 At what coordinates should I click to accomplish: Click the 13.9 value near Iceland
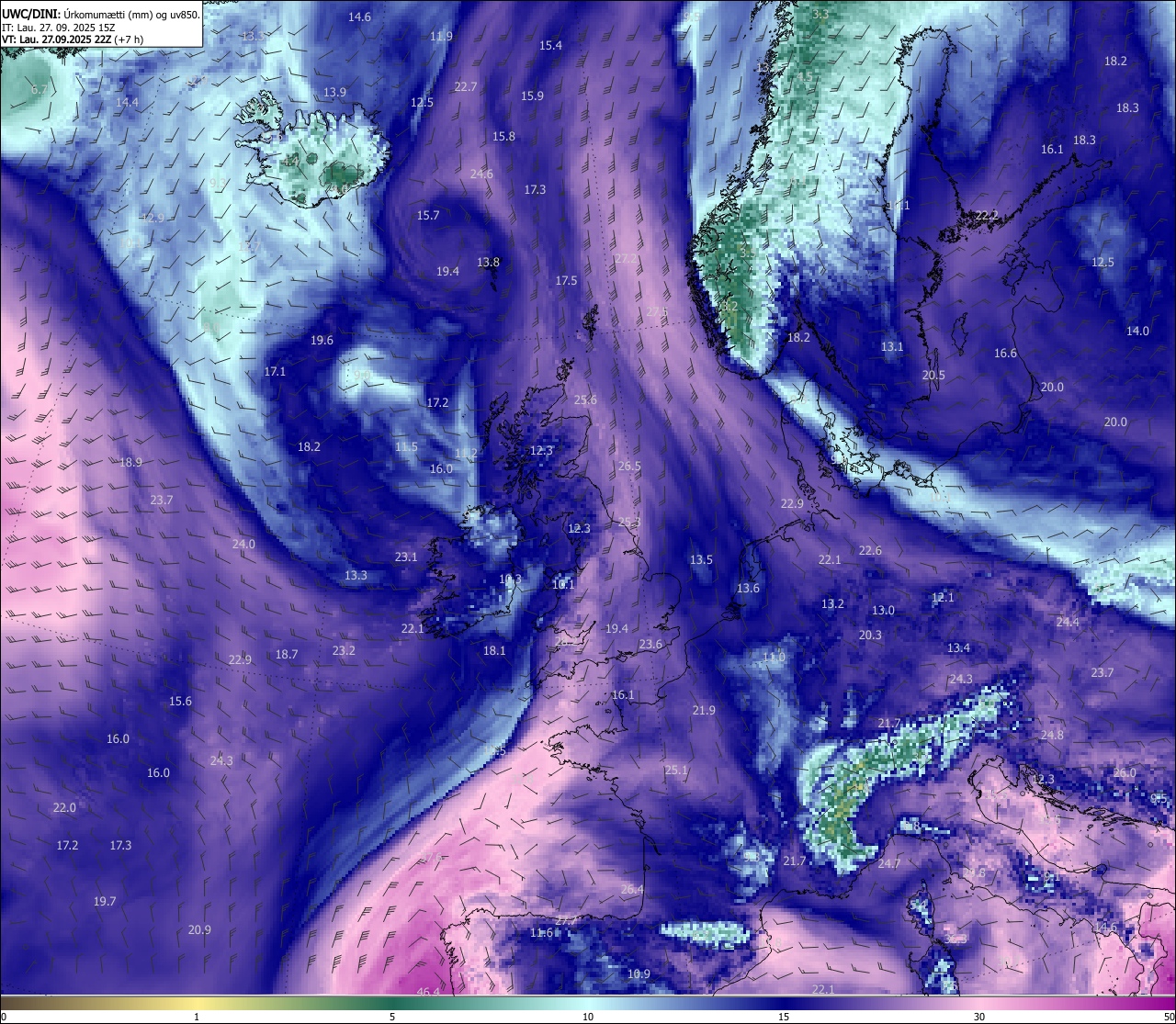click(334, 93)
